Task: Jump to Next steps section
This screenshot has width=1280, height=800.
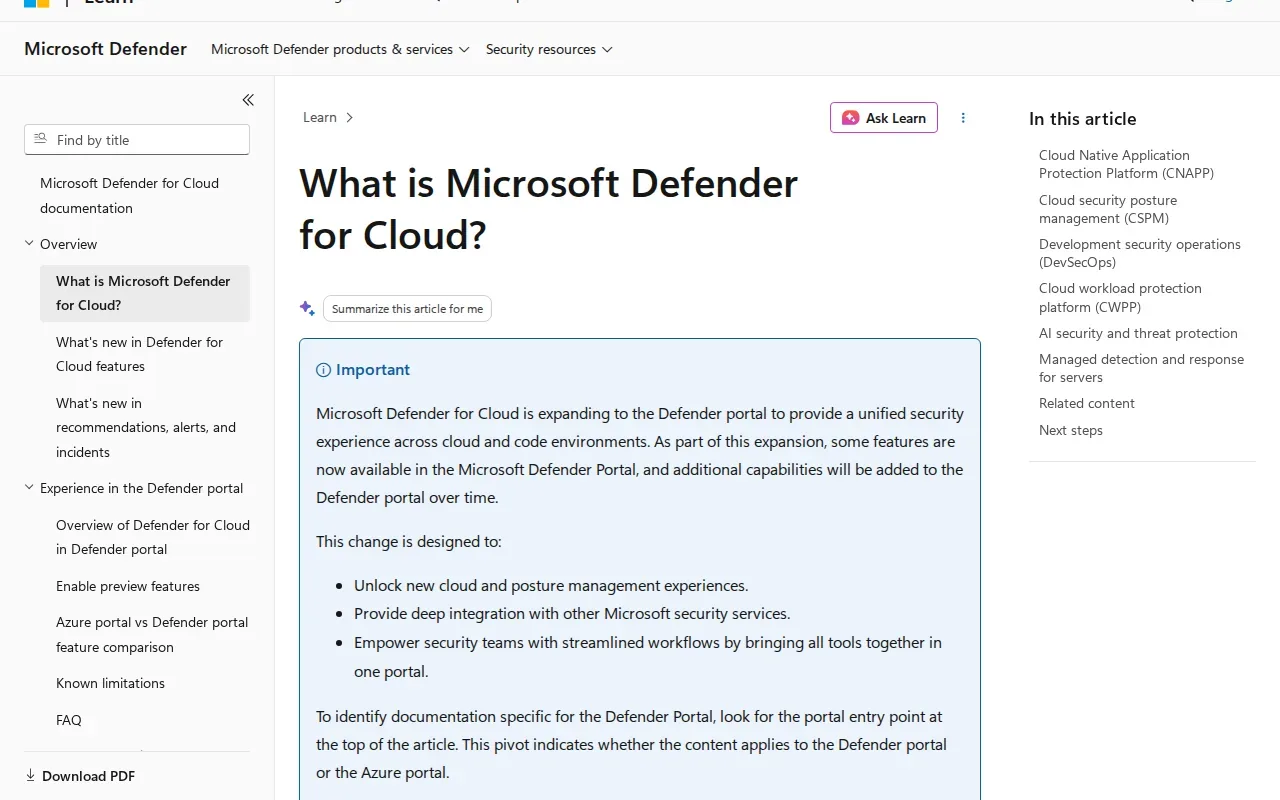Action: pyautogui.click(x=1071, y=430)
